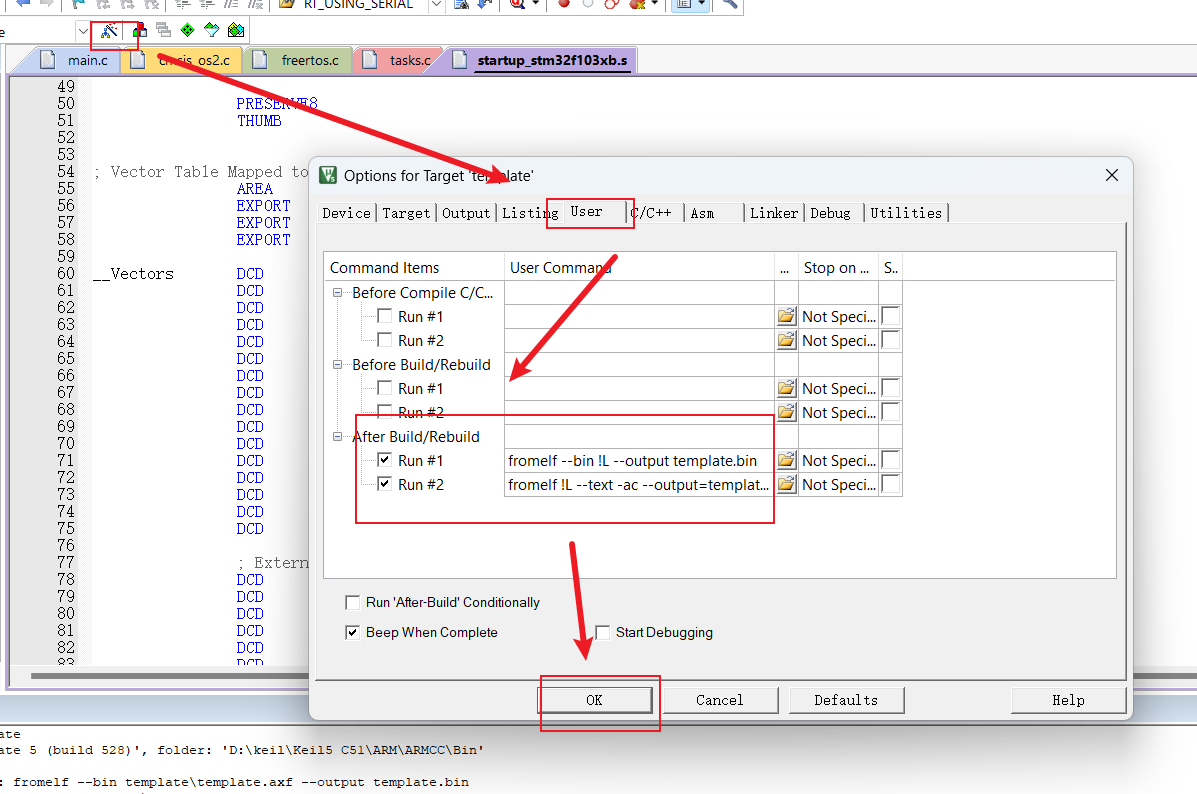
Task: Launch the Pack Installer icon
Action: click(x=236, y=31)
